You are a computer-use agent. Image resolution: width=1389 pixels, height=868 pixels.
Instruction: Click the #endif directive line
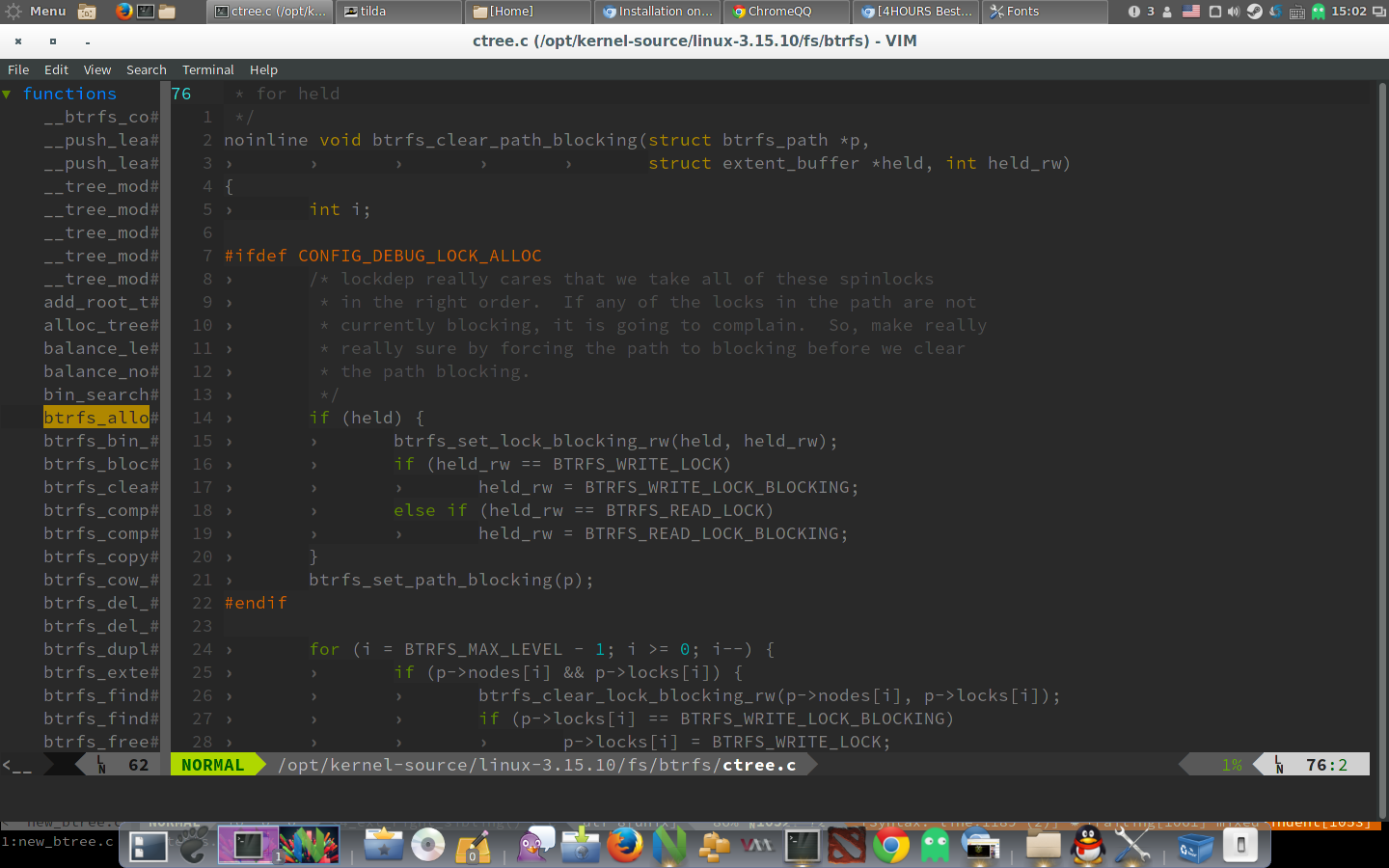256,603
